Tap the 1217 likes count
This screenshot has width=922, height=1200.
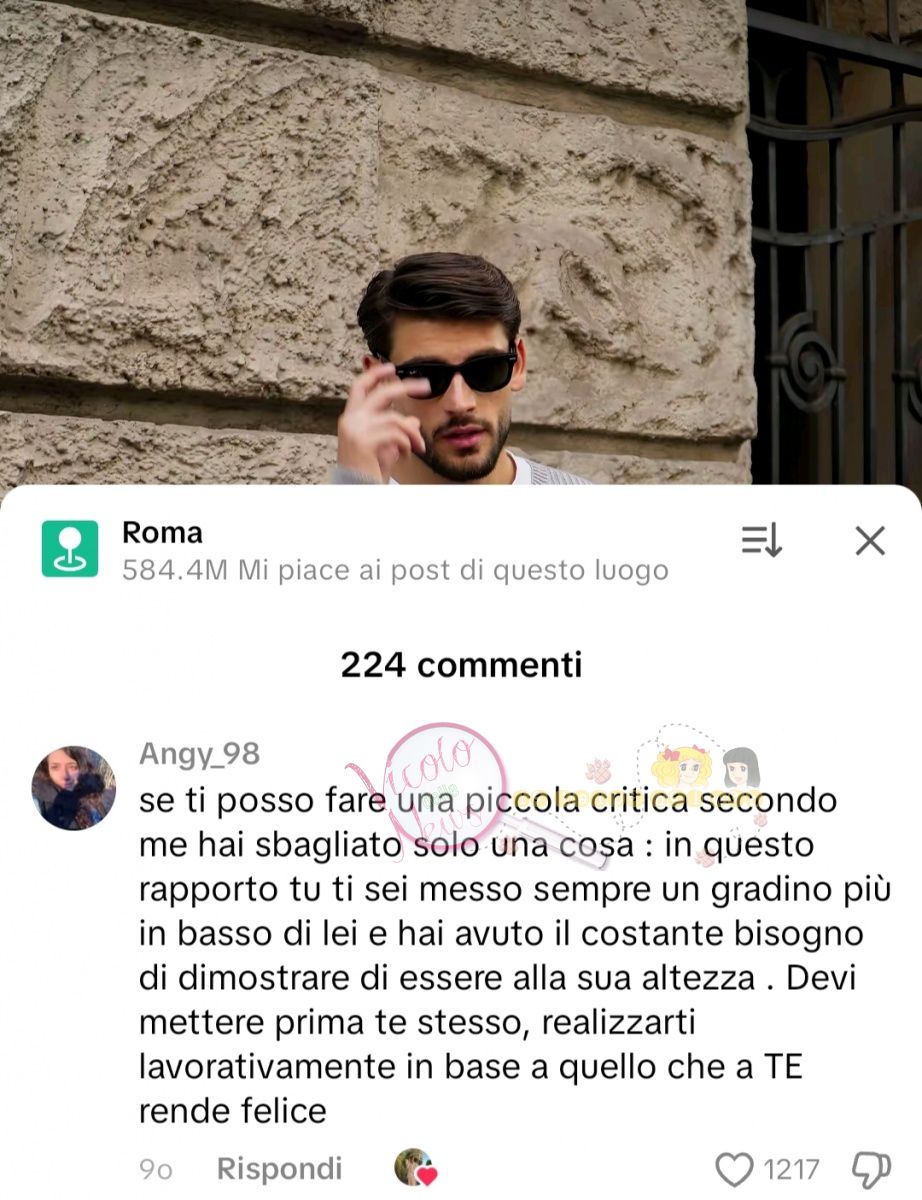click(791, 1169)
